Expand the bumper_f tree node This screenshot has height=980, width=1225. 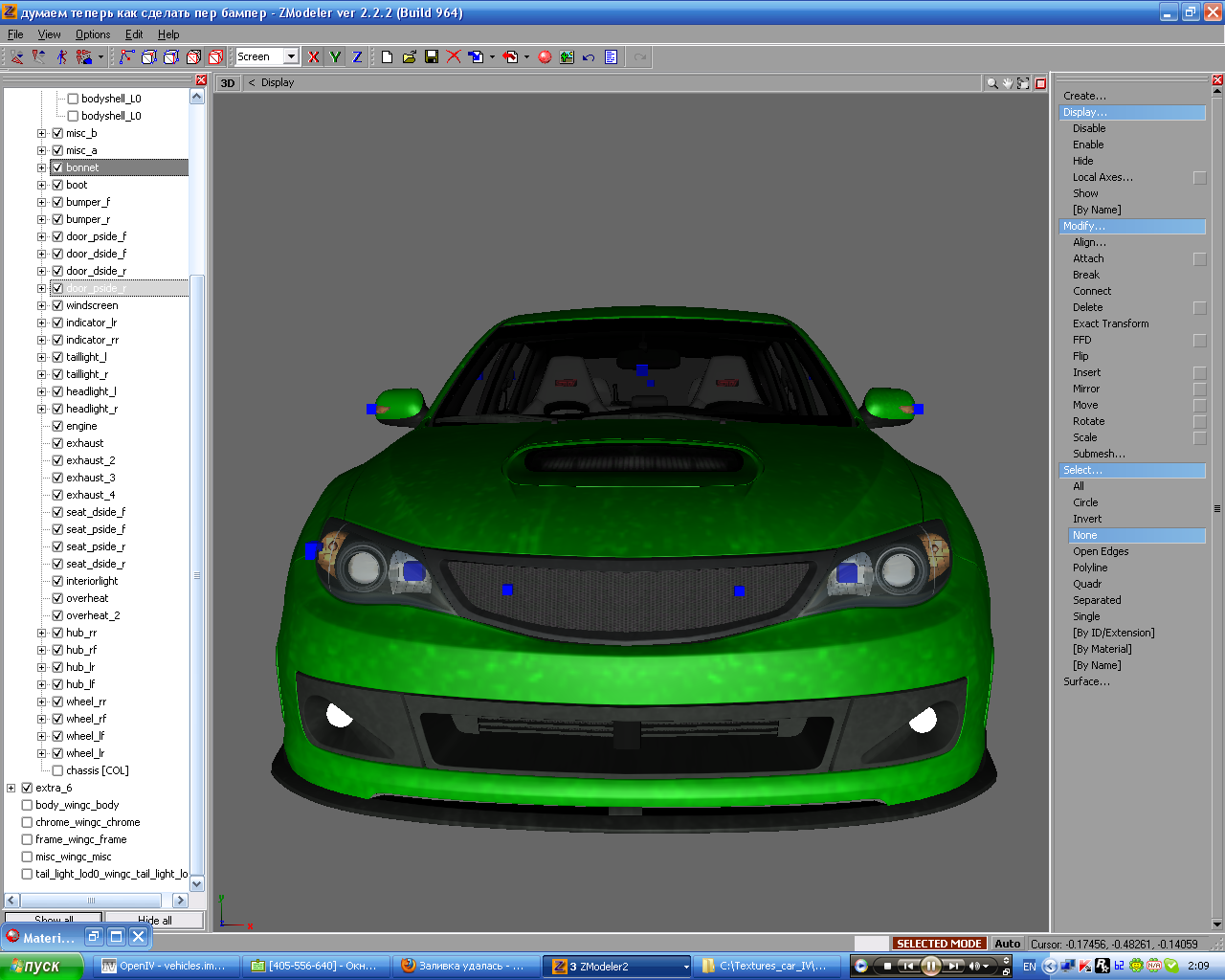[x=41, y=202]
